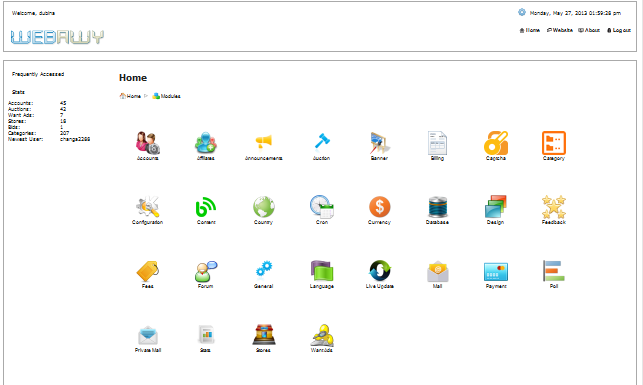Open the General gears module
The height and width of the screenshot is (385, 643).
263,274
